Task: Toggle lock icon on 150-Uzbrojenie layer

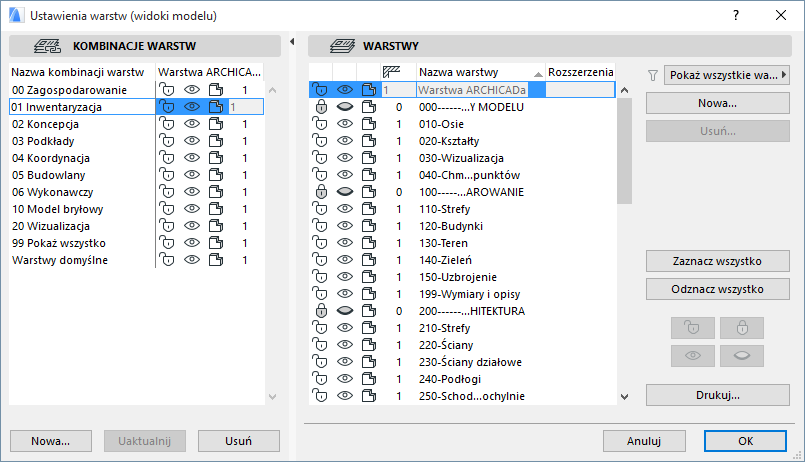Action: 320,276
